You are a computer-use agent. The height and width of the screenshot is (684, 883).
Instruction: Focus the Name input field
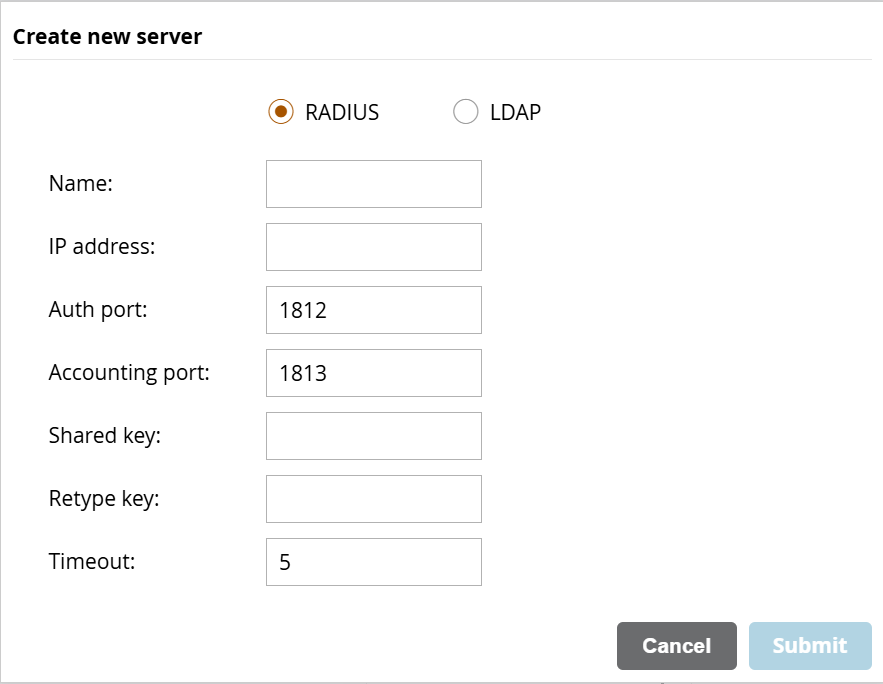tap(374, 184)
